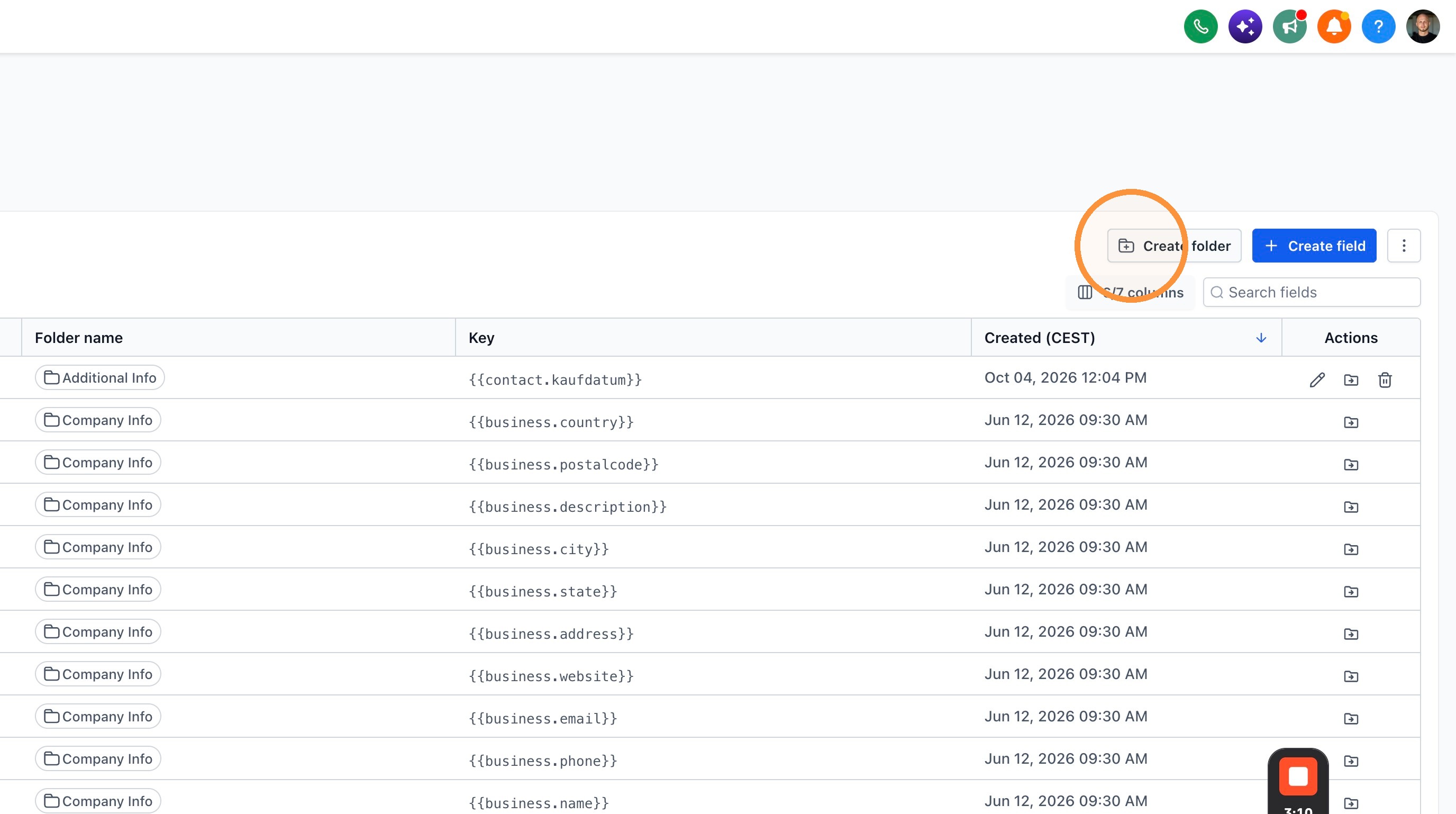
Task: Toggle sort arrow on Created (CEST) column
Action: click(1261, 338)
